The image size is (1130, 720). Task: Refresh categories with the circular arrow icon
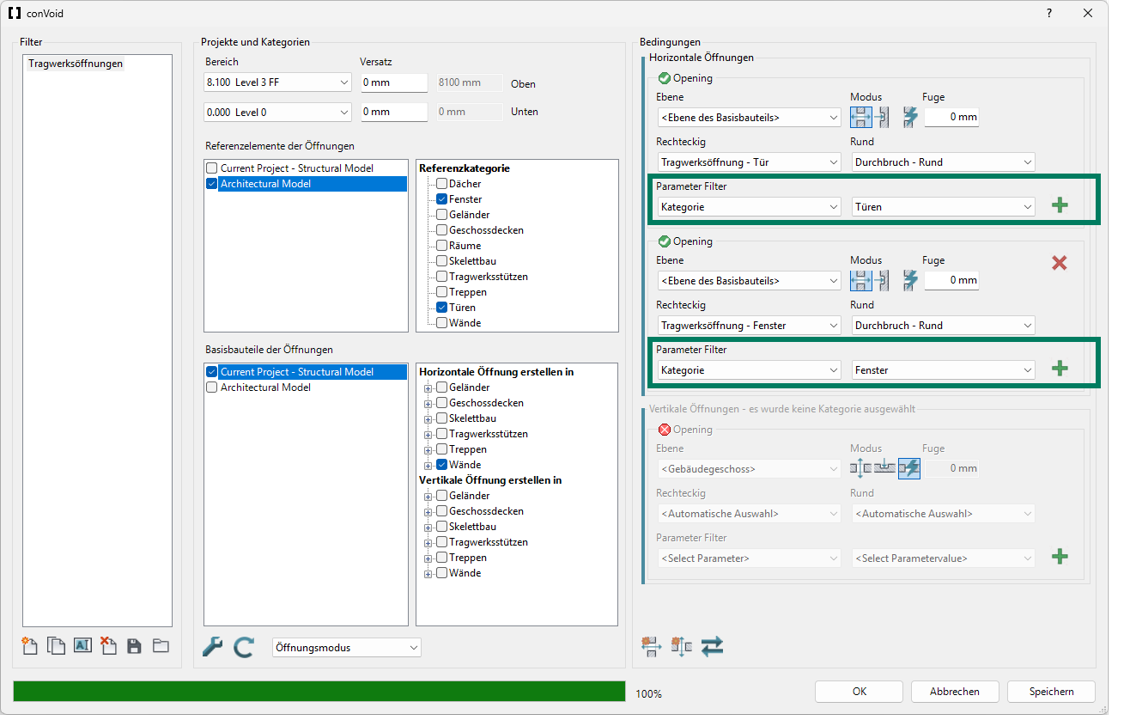(x=244, y=646)
